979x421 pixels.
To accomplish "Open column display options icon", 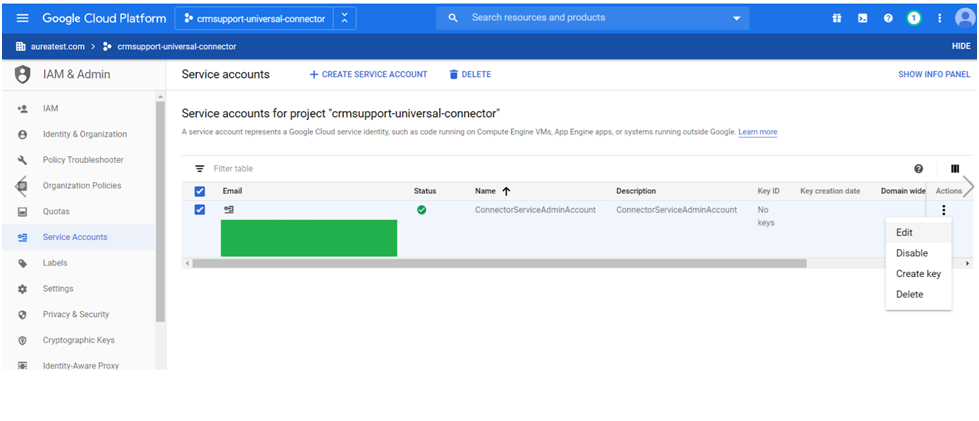I will click(955, 169).
